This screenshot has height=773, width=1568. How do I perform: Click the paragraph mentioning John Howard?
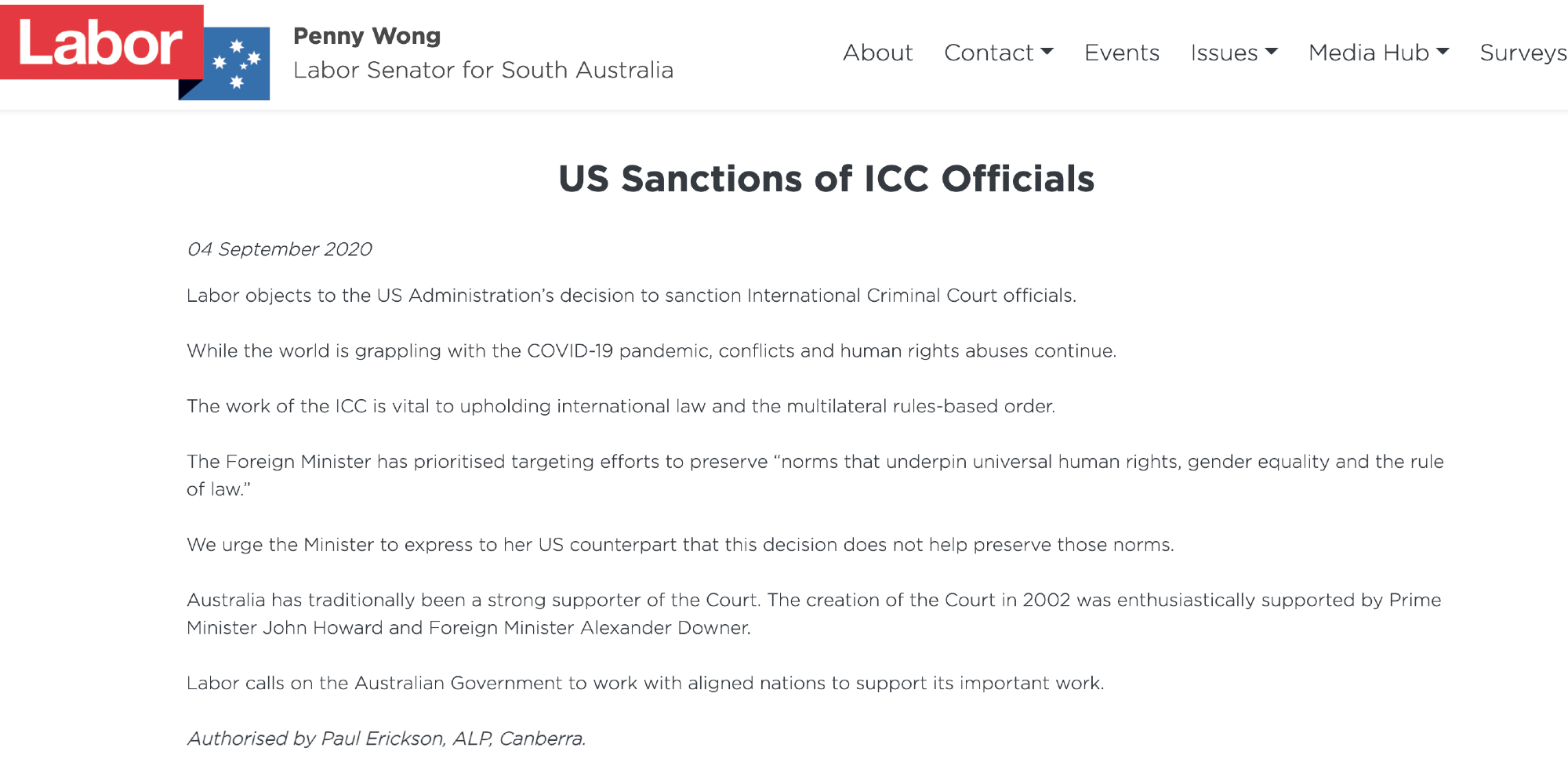tap(814, 614)
